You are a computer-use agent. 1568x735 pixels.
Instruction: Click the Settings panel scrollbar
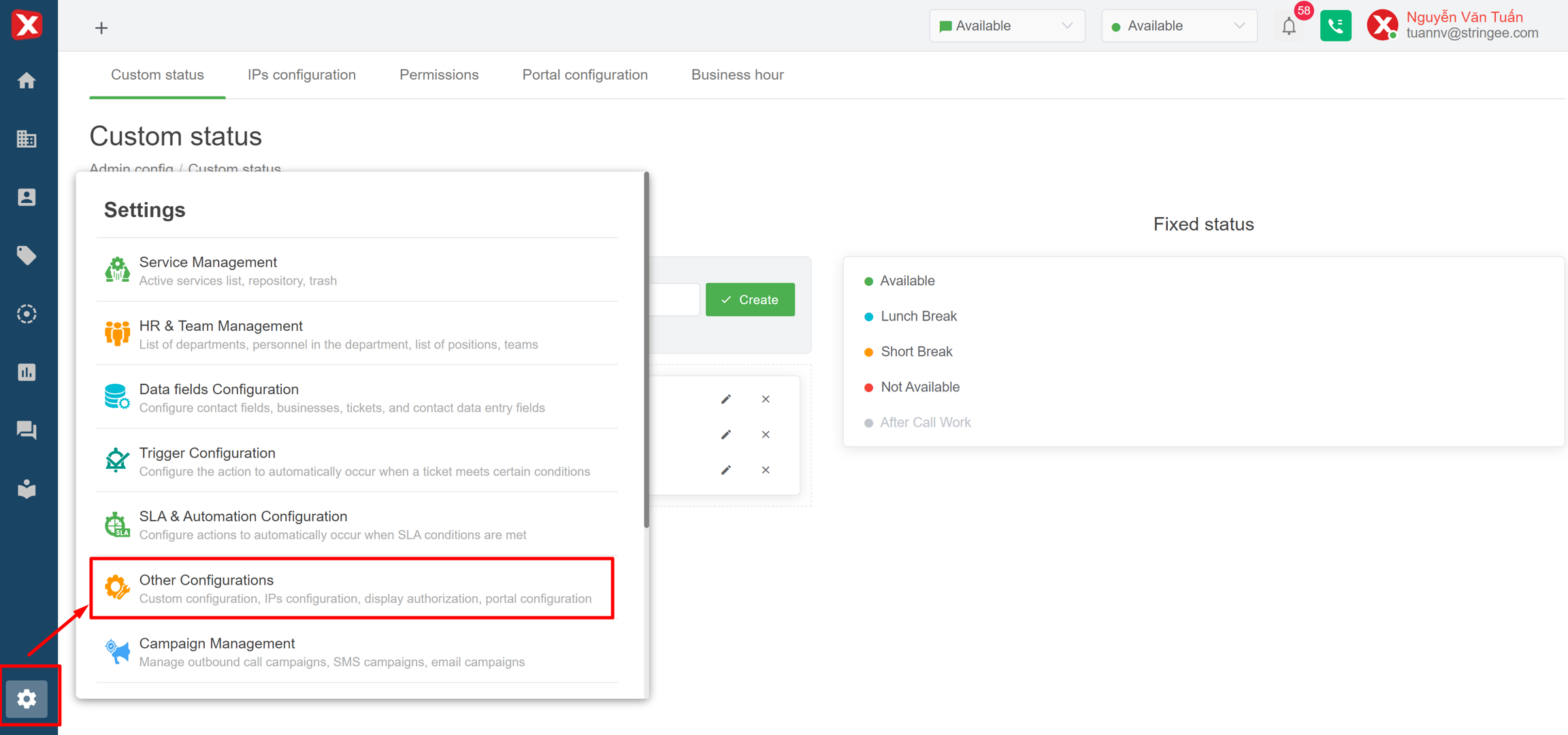coord(647,350)
